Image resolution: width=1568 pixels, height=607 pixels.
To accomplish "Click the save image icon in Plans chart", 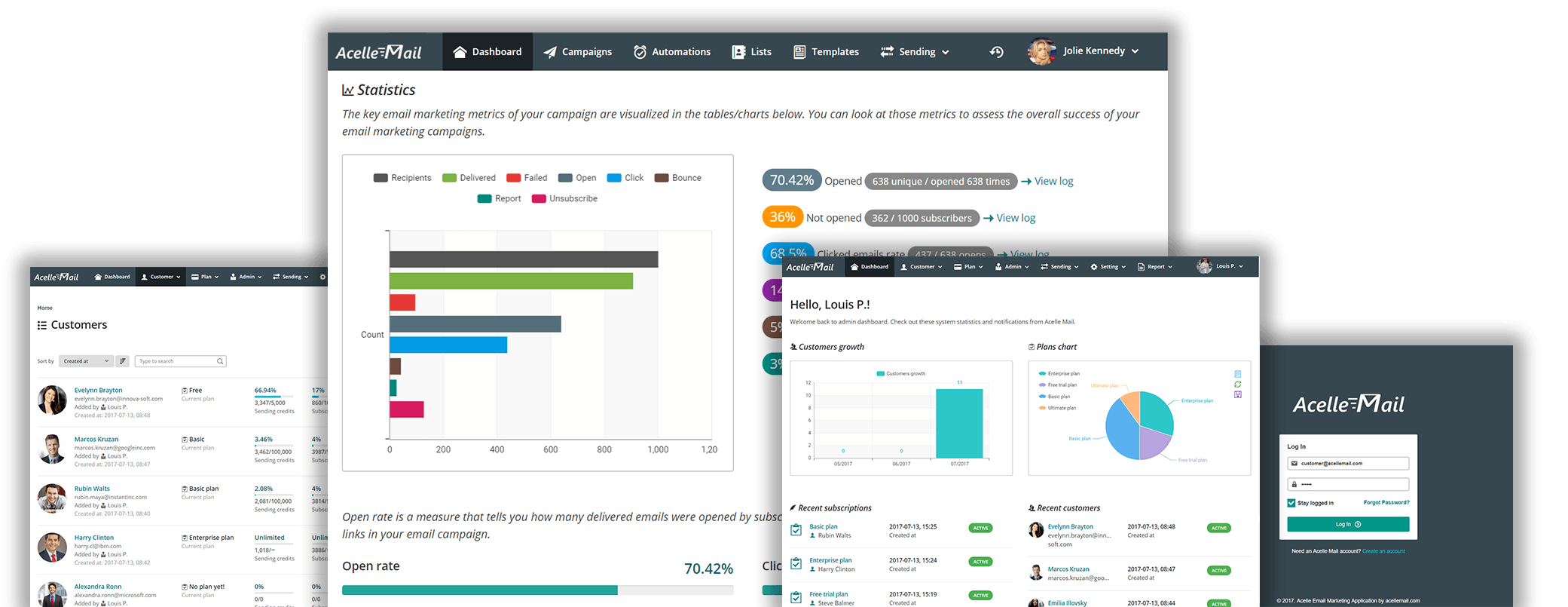I will click(x=1237, y=394).
